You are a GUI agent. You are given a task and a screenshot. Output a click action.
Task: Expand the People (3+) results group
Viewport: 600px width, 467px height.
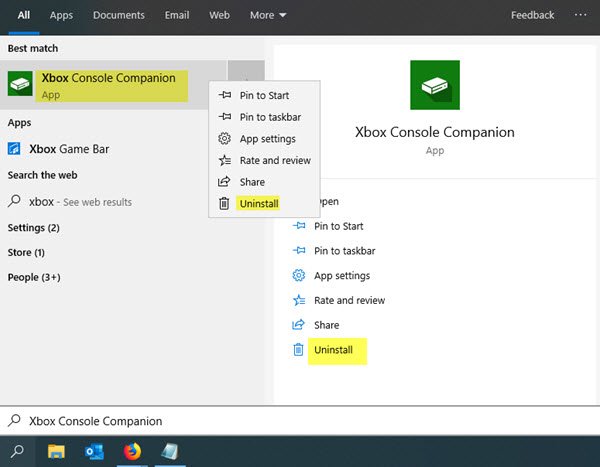(34, 277)
